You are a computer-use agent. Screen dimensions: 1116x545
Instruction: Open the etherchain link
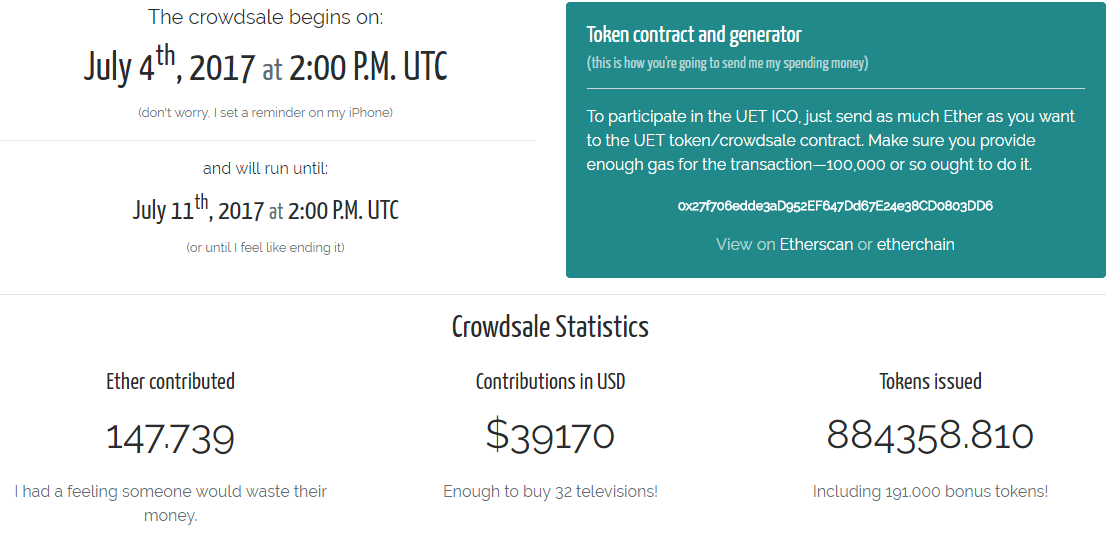(915, 244)
